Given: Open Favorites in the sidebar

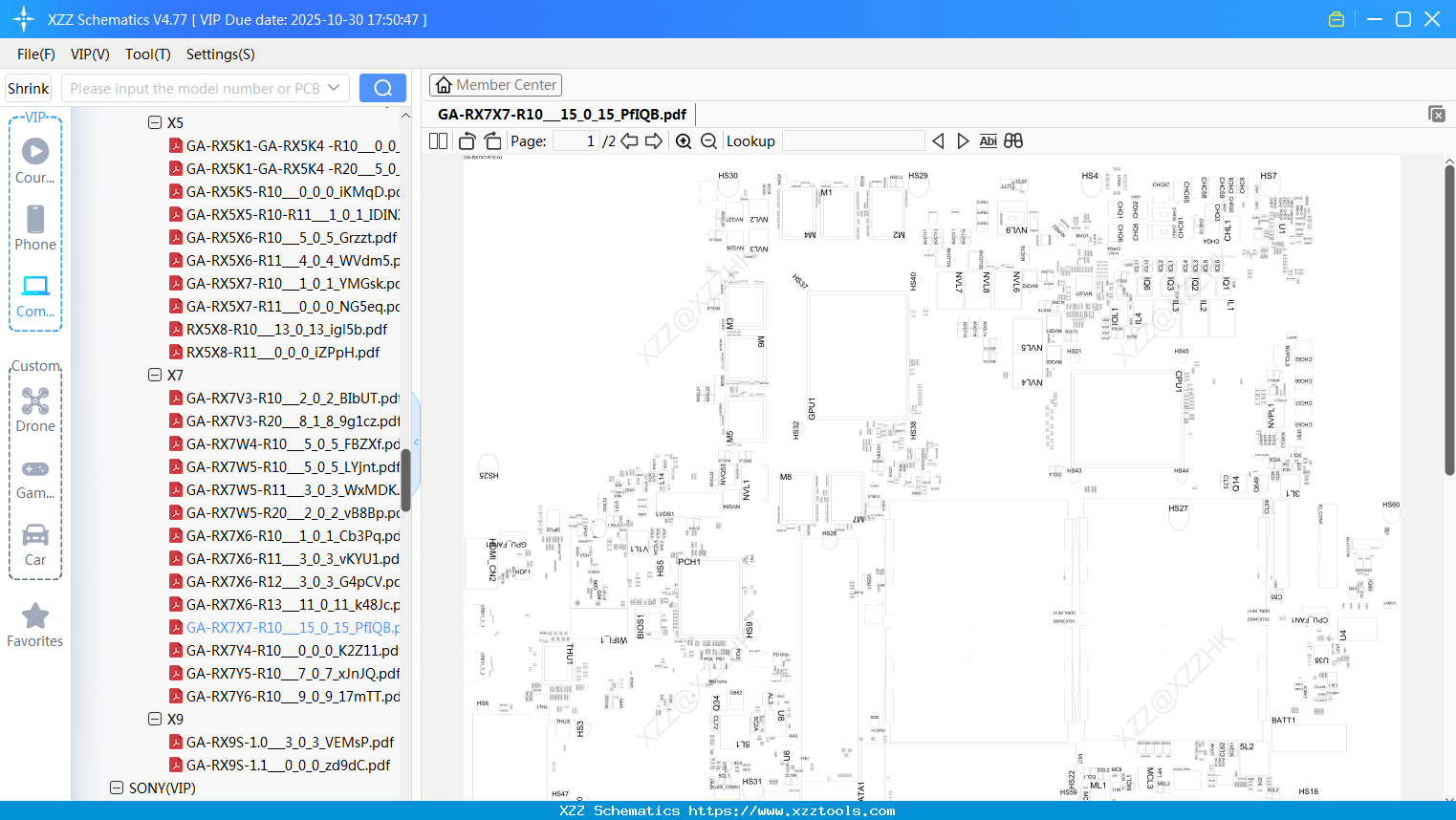Looking at the screenshot, I should pyautogui.click(x=35, y=625).
